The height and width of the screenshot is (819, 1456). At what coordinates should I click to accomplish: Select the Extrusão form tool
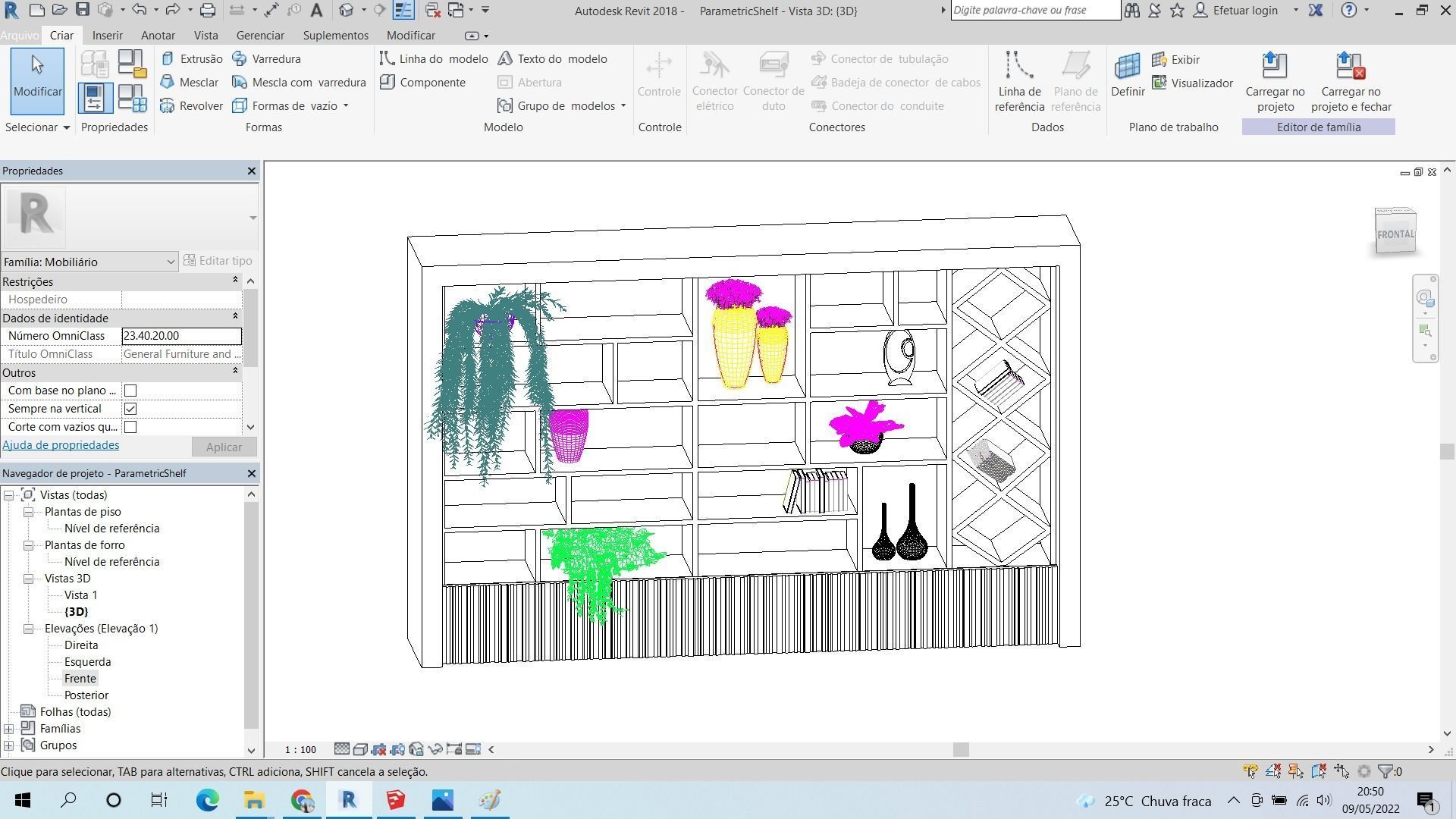tap(193, 59)
